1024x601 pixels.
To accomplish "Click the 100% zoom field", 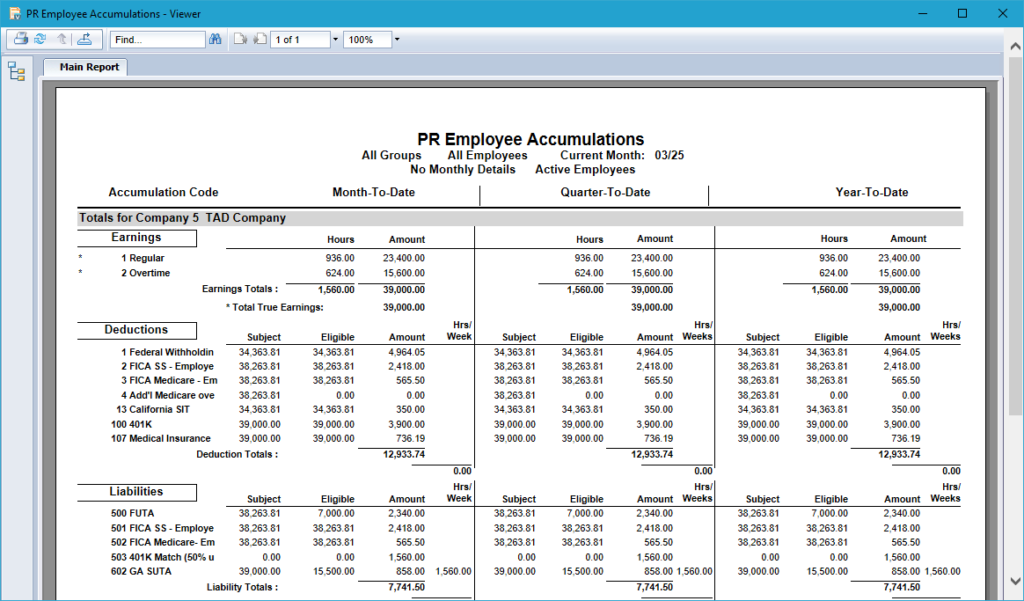I will coord(368,40).
